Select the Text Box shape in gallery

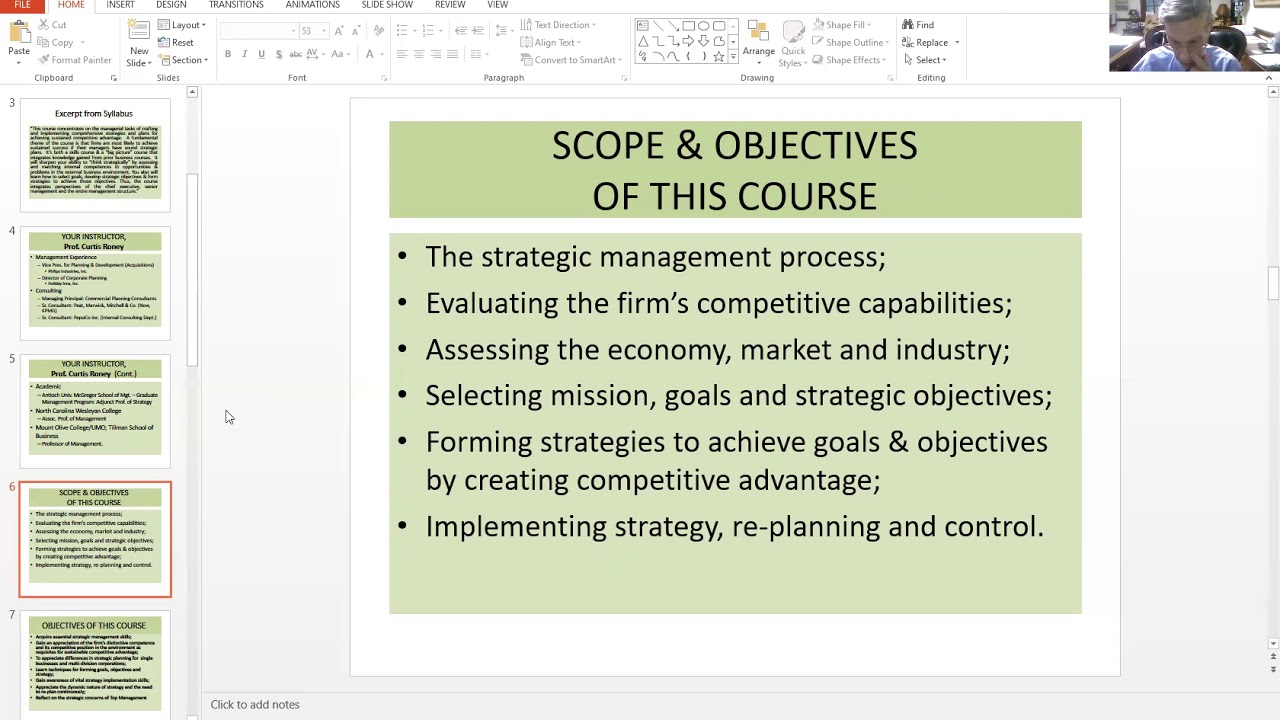coord(642,26)
